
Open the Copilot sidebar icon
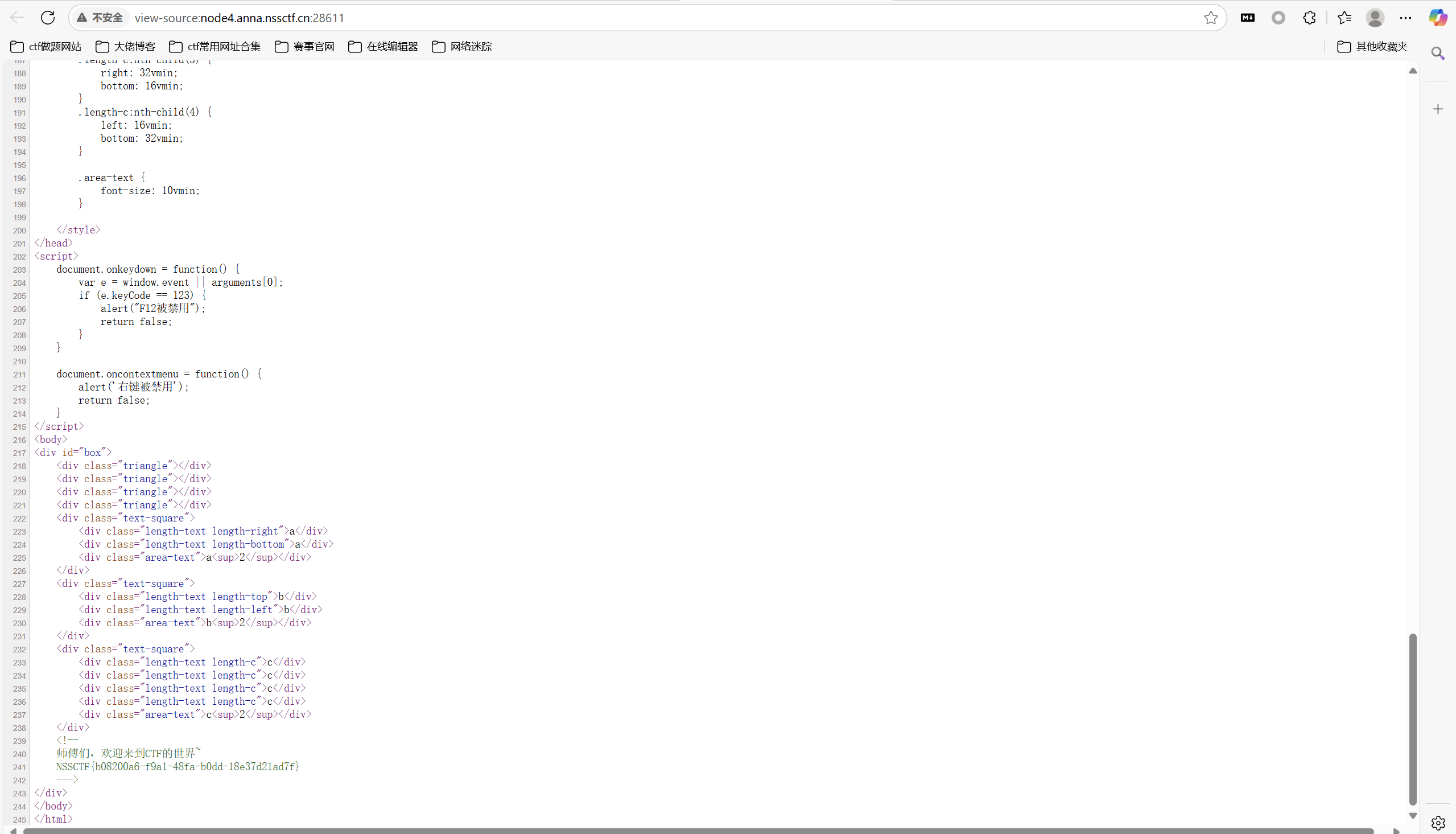coord(1438,18)
